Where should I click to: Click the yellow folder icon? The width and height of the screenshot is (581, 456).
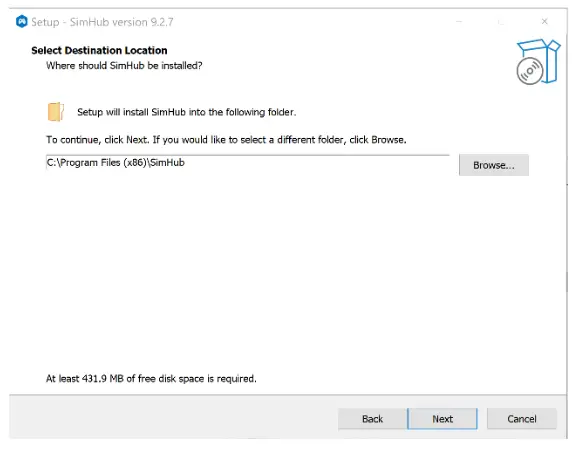(x=56, y=111)
